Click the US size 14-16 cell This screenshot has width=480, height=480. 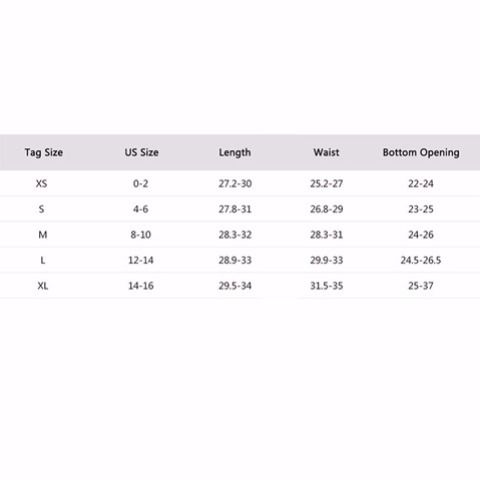tap(141, 286)
